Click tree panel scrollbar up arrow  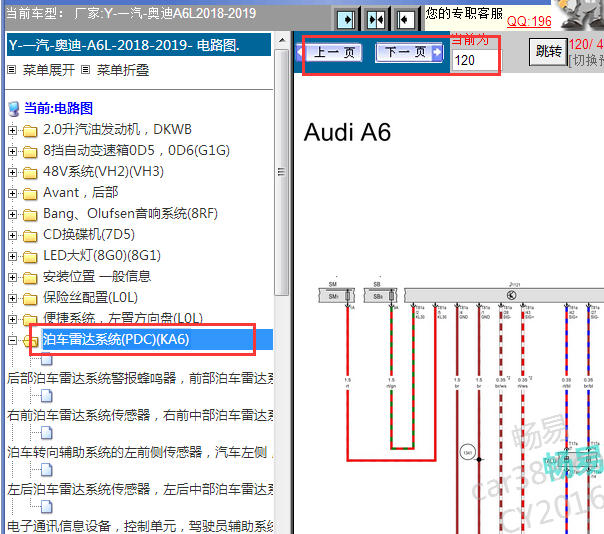[282, 40]
